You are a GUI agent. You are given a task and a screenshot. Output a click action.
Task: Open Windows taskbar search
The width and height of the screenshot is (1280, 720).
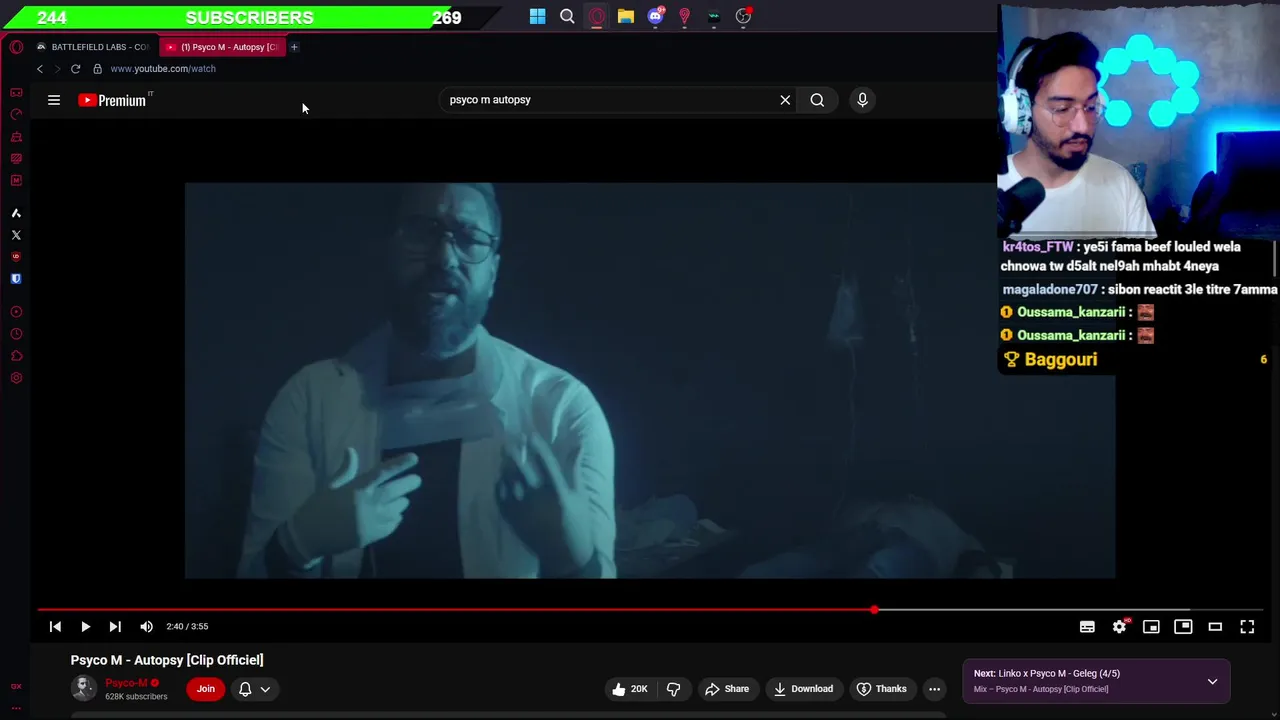coord(567,16)
